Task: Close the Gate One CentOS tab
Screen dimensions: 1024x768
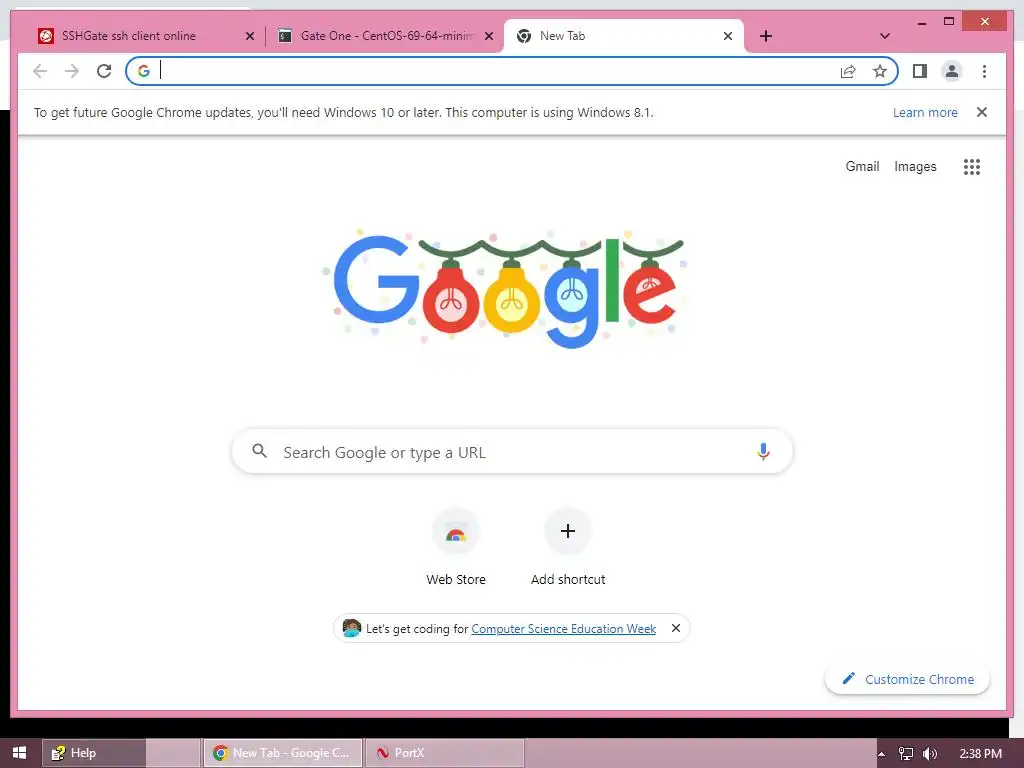Action: (488, 36)
